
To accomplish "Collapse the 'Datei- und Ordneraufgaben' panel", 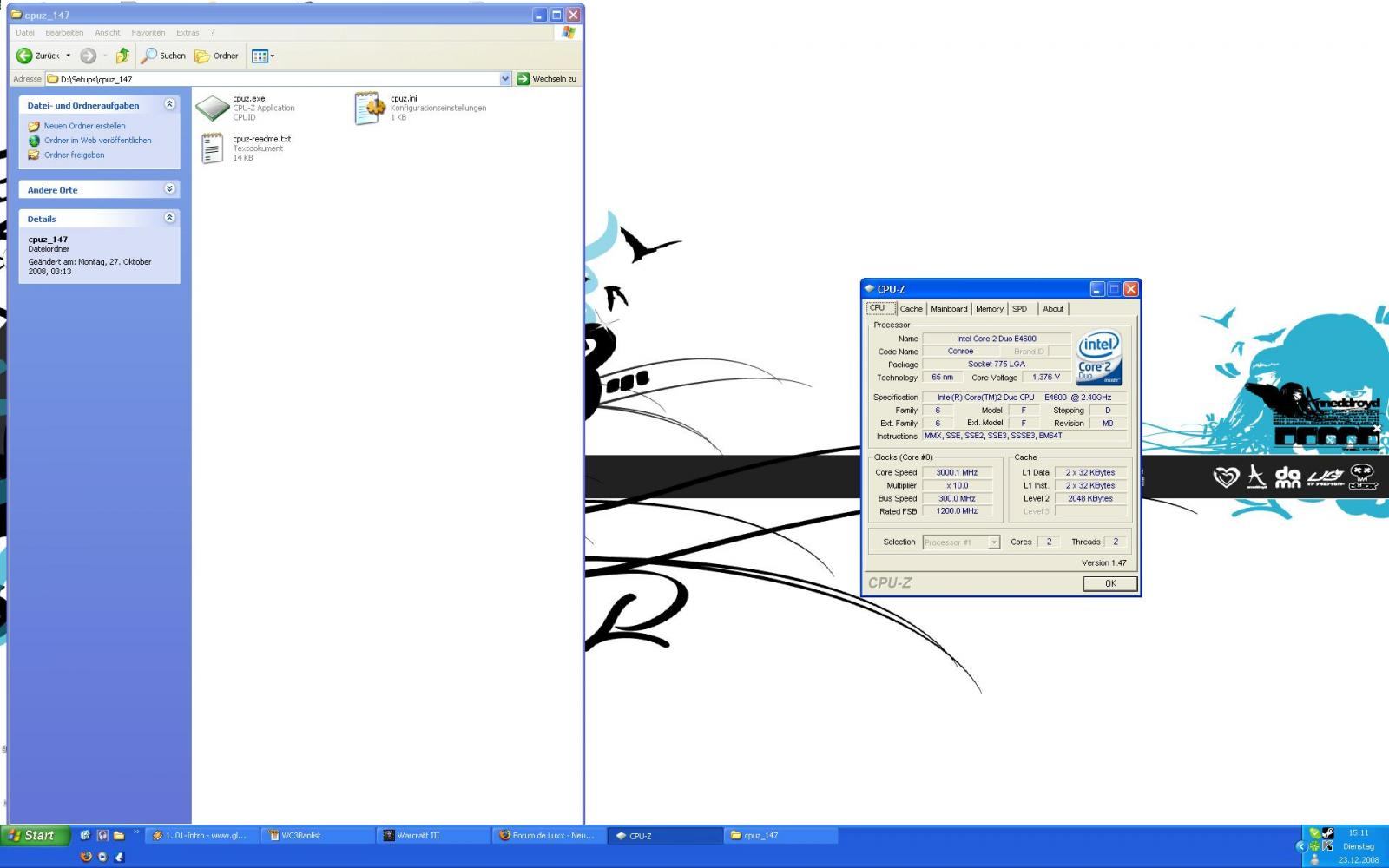I will [x=169, y=104].
